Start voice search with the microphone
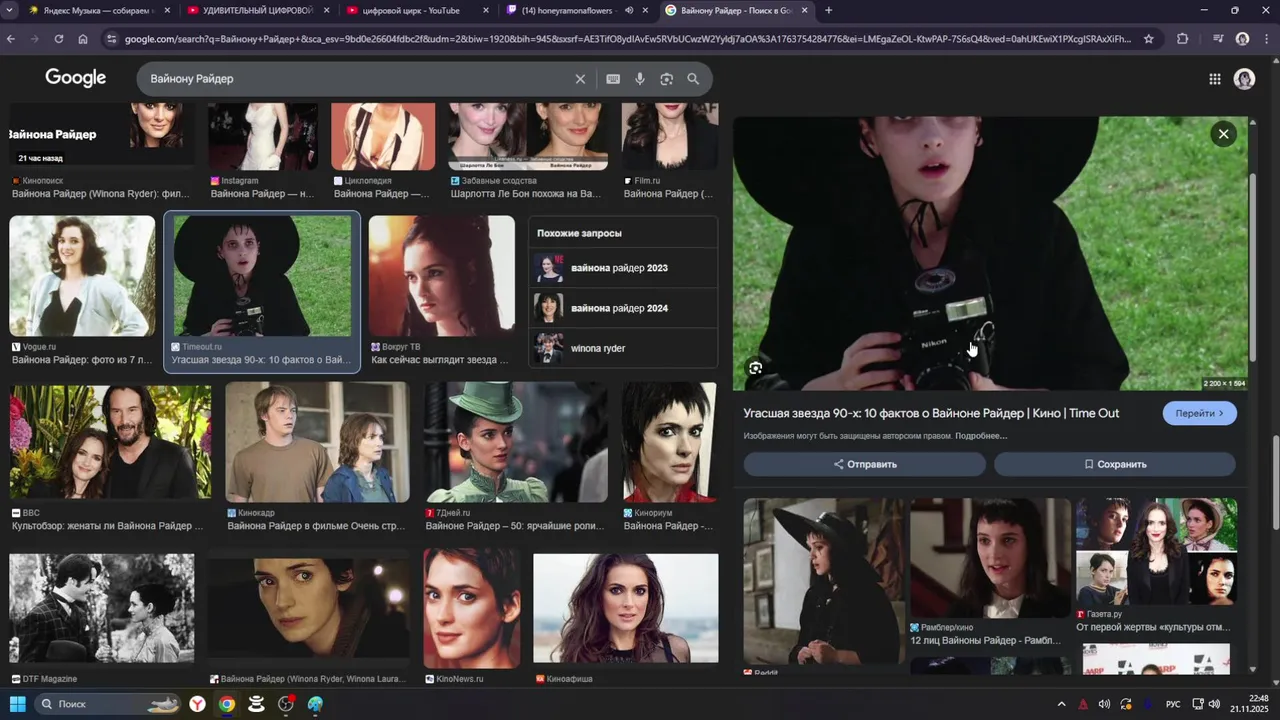The width and height of the screenshot is (1280, 720). coord(640,79)
